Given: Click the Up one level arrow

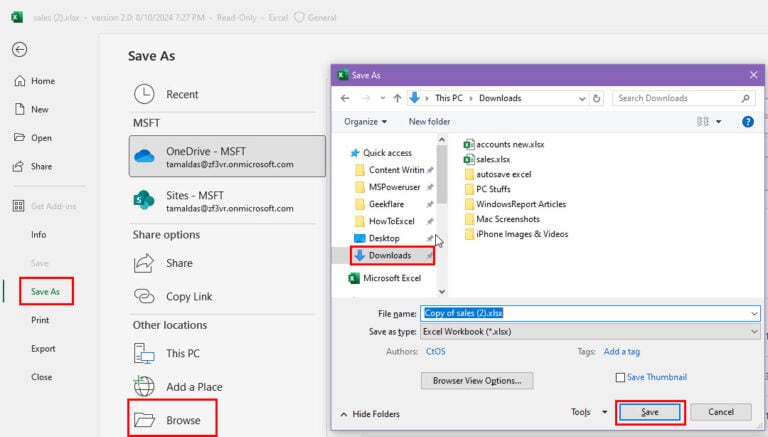Looking at the screenshot, I should [x=397, y=98].
